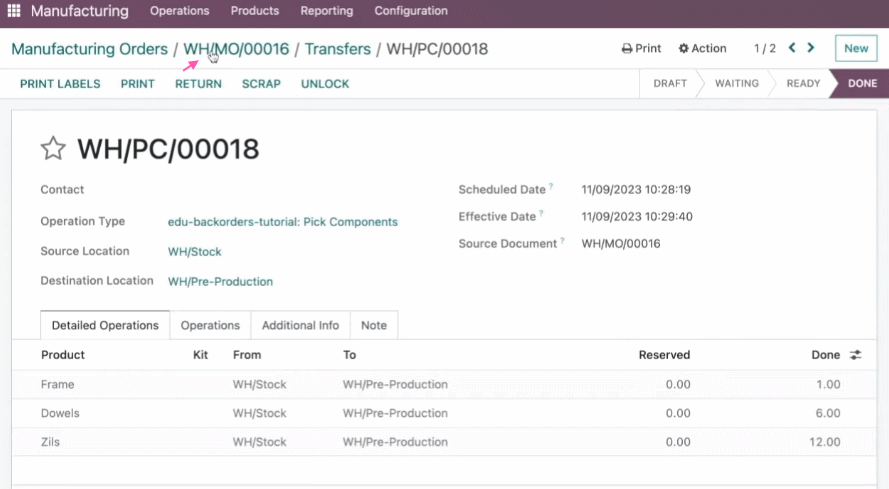Image resolution: width=889 pixels, height=489 pixels.
Task: Open column settings adjust icon in table header
Action: pos(856,355)
